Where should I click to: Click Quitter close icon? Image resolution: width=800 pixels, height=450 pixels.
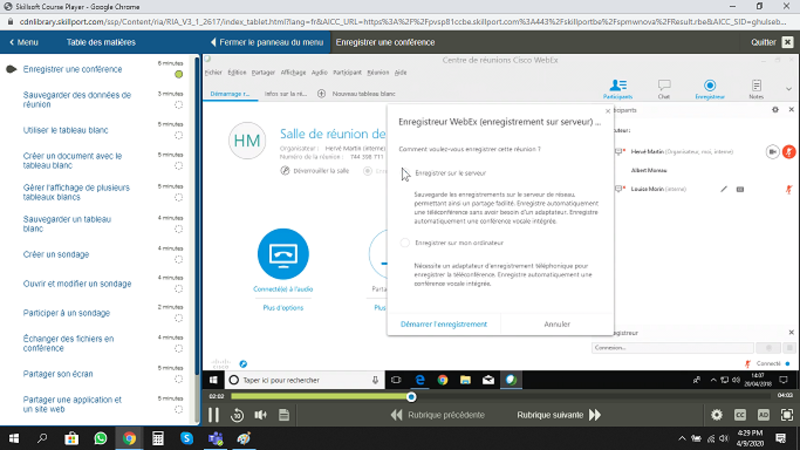click(788, 42)
